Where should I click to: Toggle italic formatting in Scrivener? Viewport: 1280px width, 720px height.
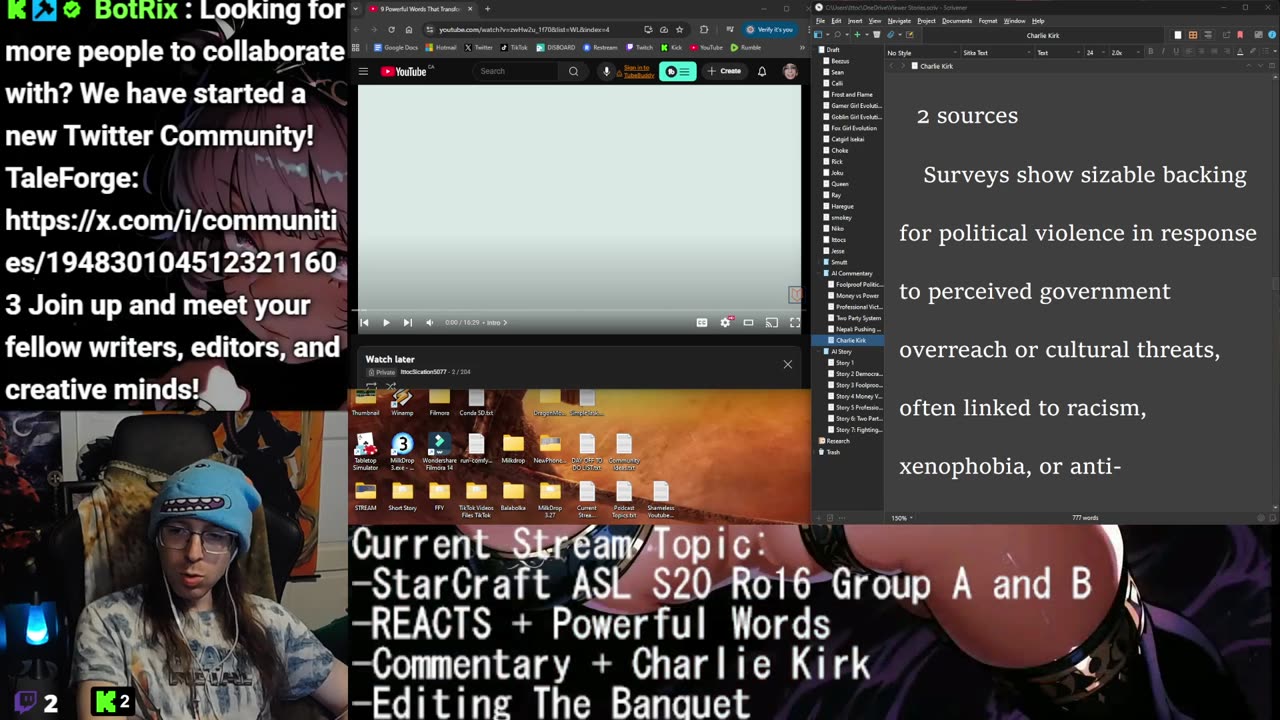point(1163,53)
